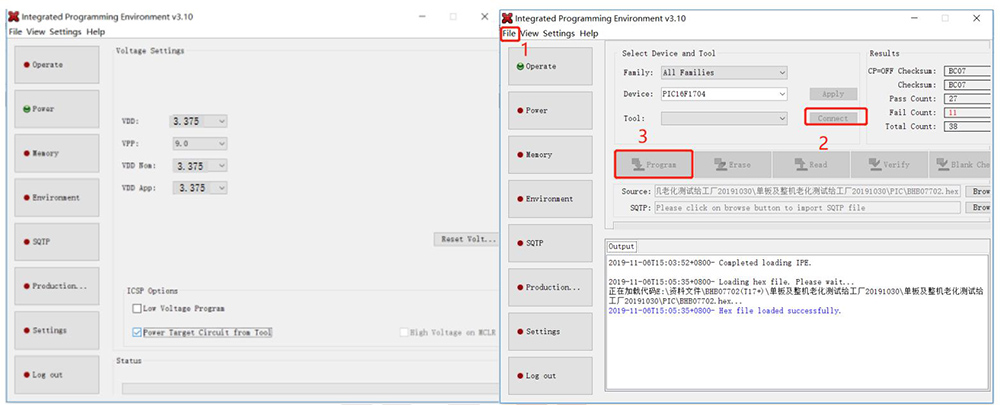Click the Read device button
The width and height of the screenshot is (1000, 405).
(810, 164)
